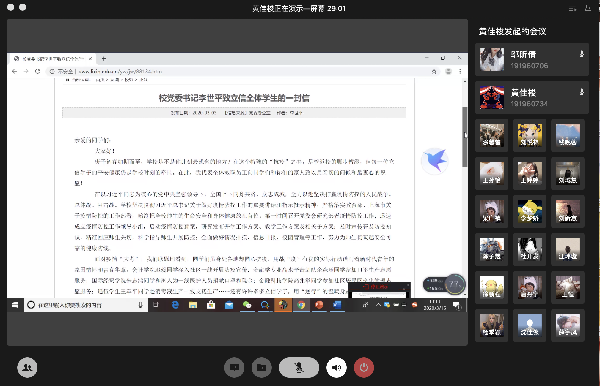Bookmark page with the star icon
Screen dimensions: 600x386
(434, 72)
